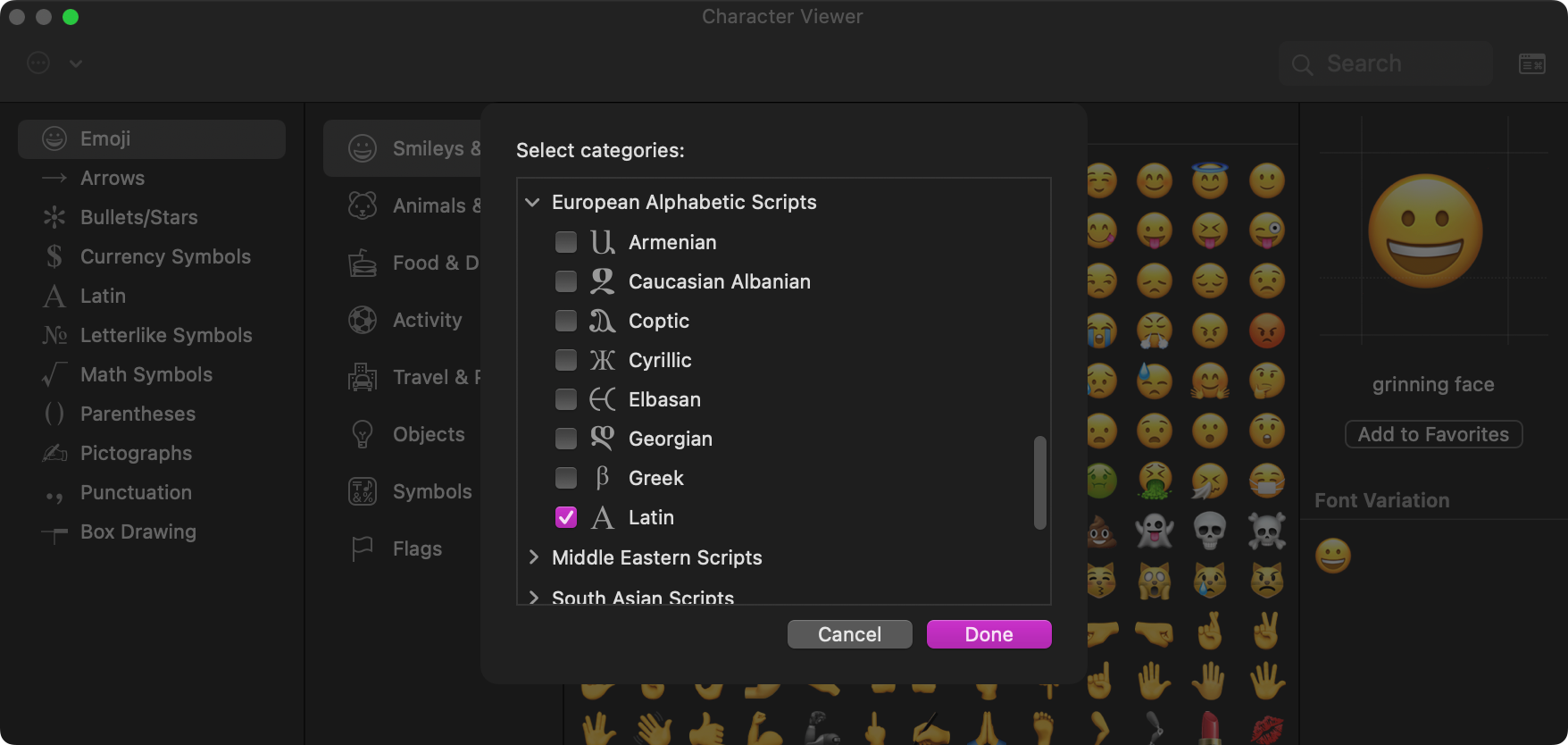Viewport: 1568px width, 745px height.
Task: Open the Travel & Places category icon
Action: 363,377
